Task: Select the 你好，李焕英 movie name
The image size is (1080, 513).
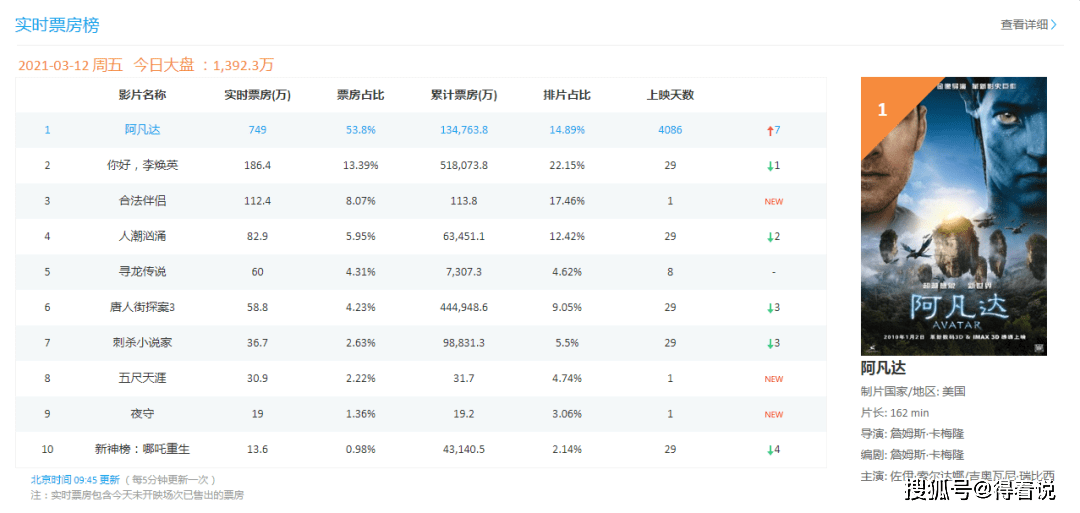Action: point(143,165)
